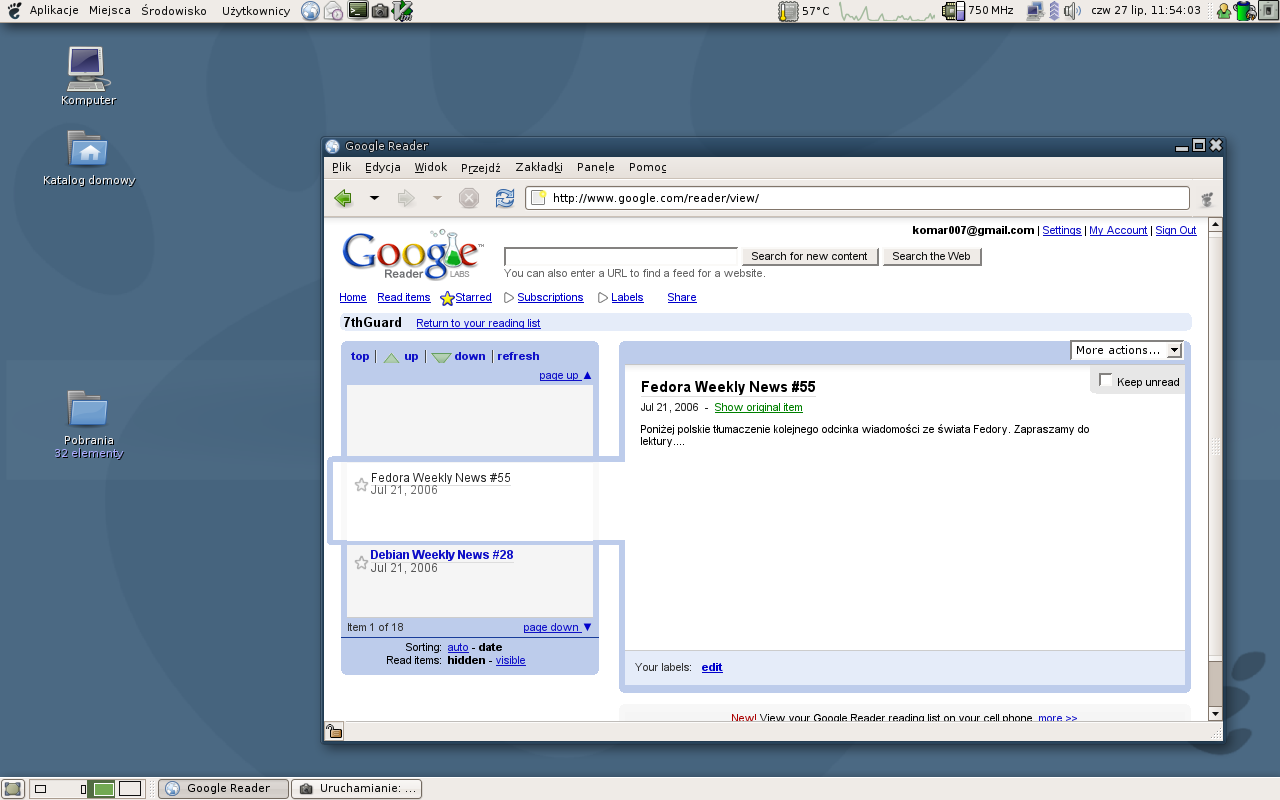Open the Plik menu
Screen dimensions: 1280x800
point(342,167)
